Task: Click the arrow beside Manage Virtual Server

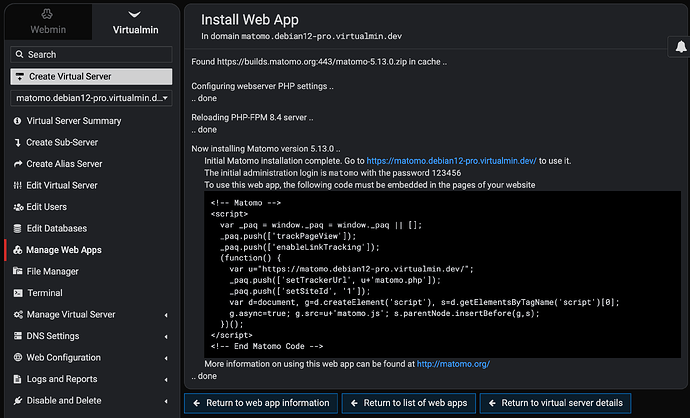Action: tap(166, 315)
